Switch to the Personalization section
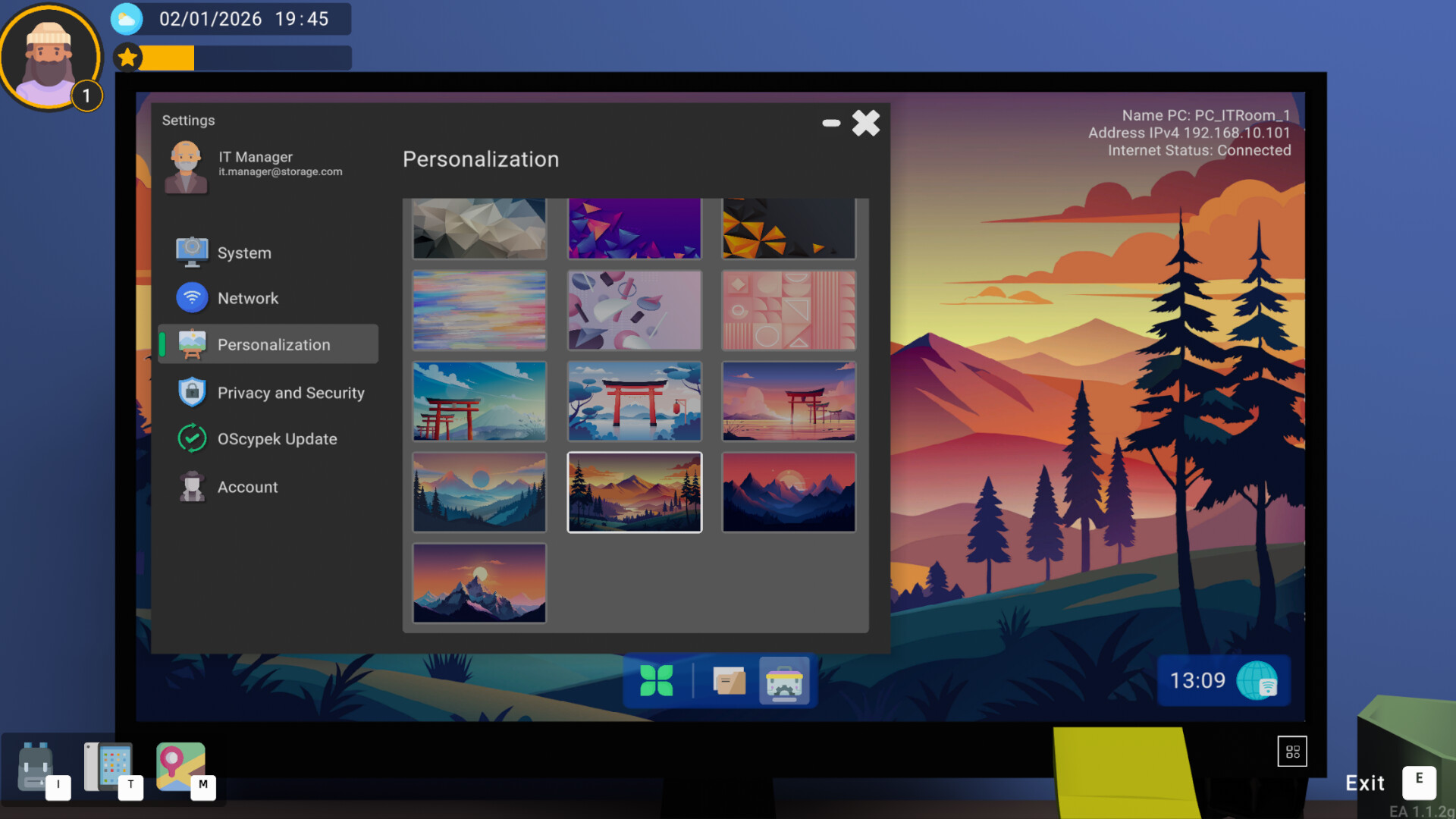The image size is (1456, 819). pyautogui.click(x=274, y=344)
